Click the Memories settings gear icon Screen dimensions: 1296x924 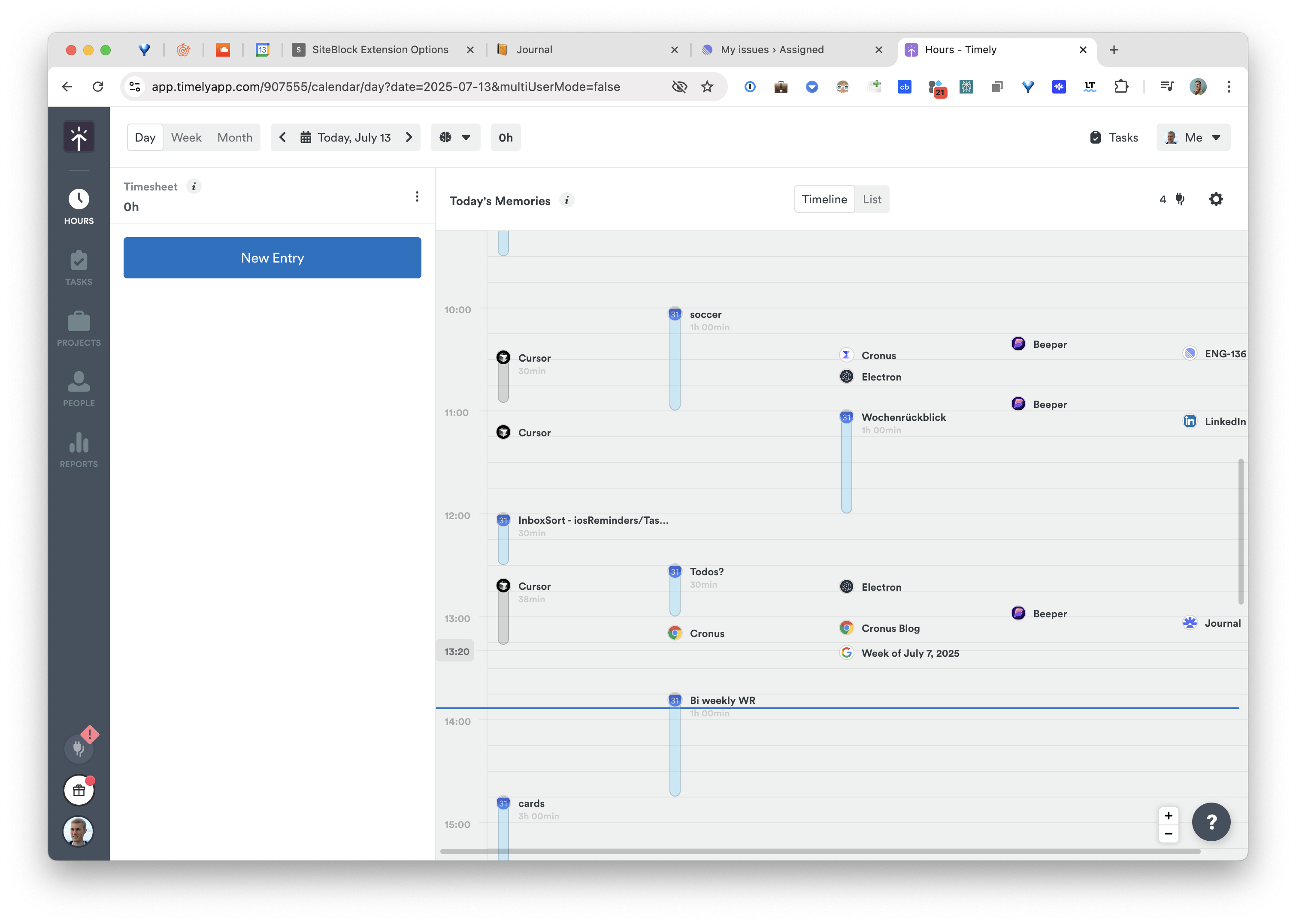pos(1216,199)
